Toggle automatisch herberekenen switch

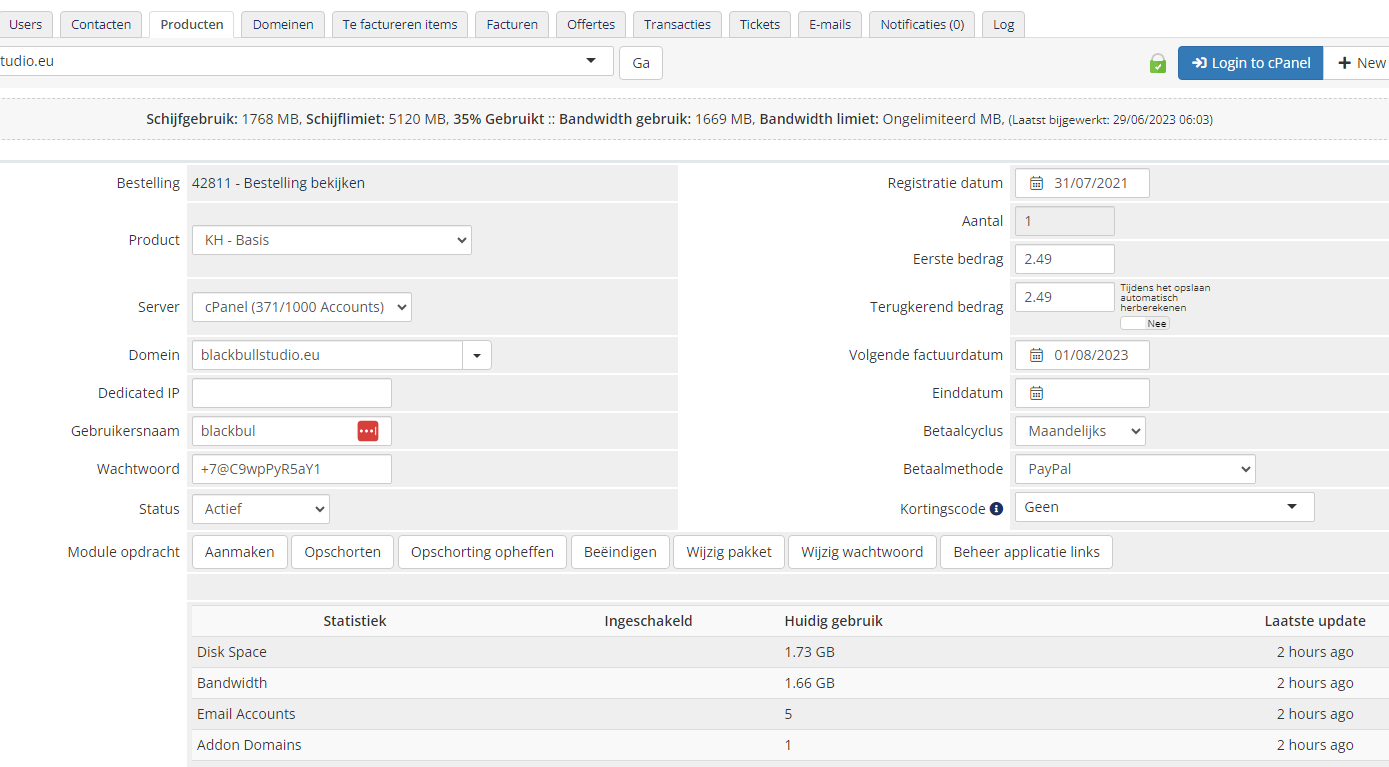point(1144,323)
